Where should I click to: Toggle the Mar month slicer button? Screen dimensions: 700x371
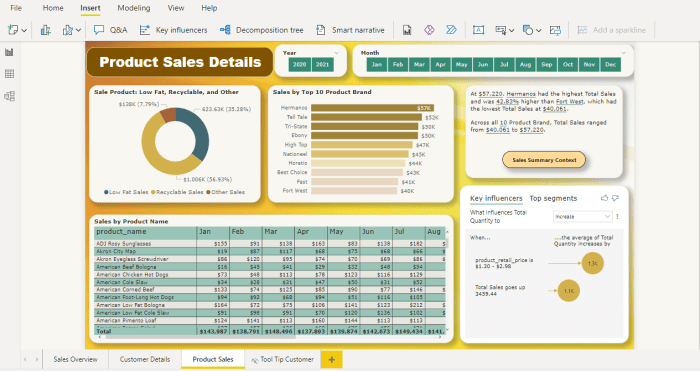pos(419,64)
